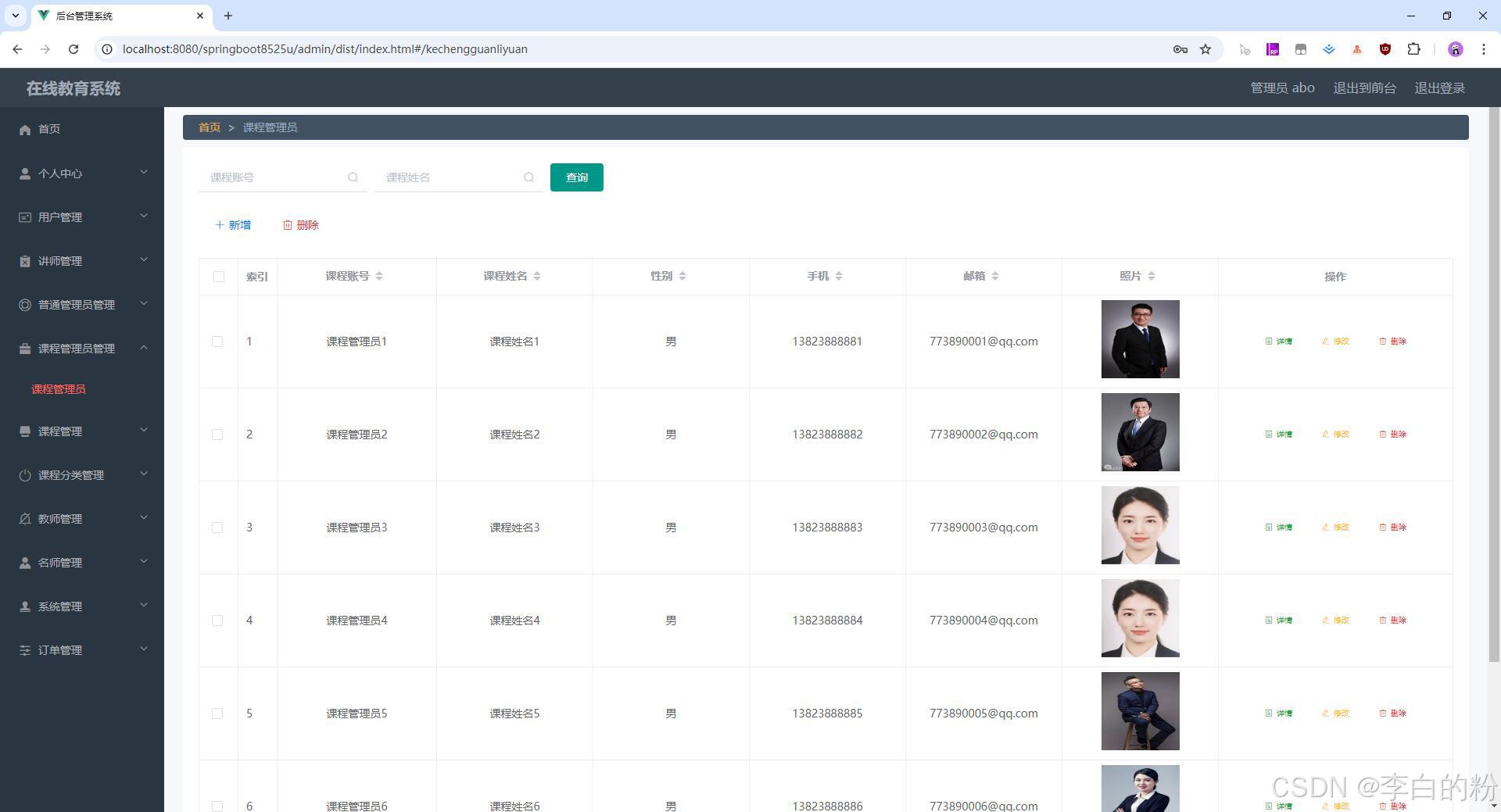Bookmark this page with star icon
This screenshot has width=1501, height=812.
coord(1205,49)
